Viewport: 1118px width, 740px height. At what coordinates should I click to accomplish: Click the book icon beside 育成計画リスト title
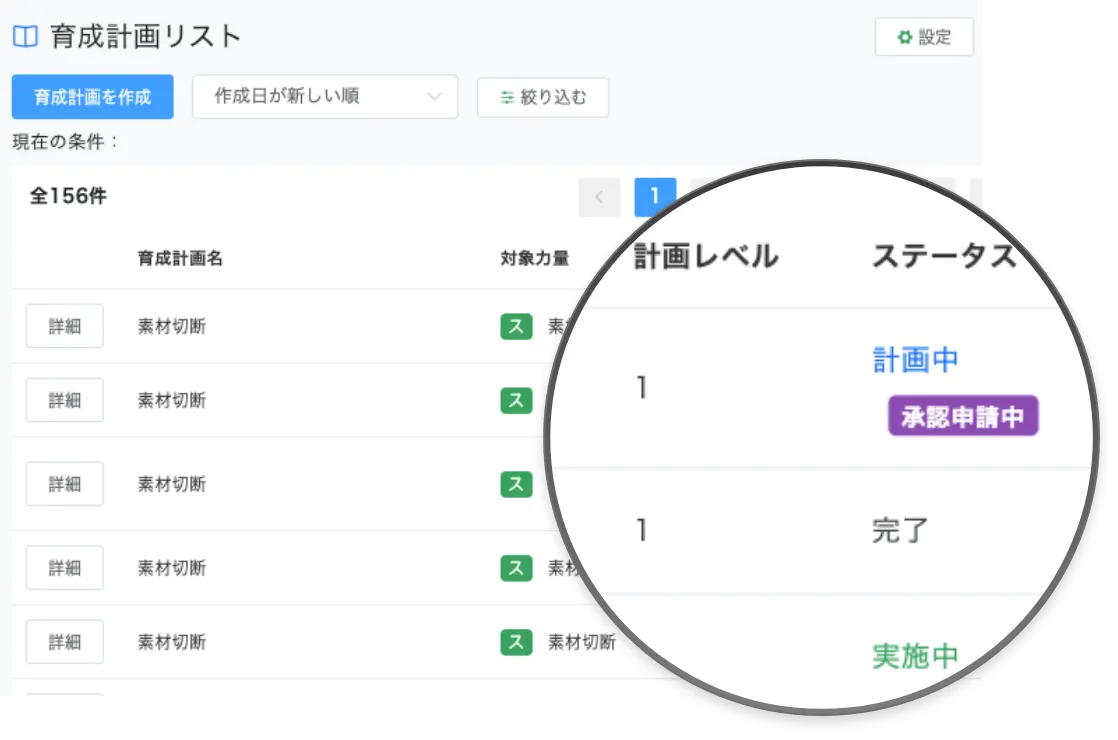pyautogui.click(x=25, y=37)
